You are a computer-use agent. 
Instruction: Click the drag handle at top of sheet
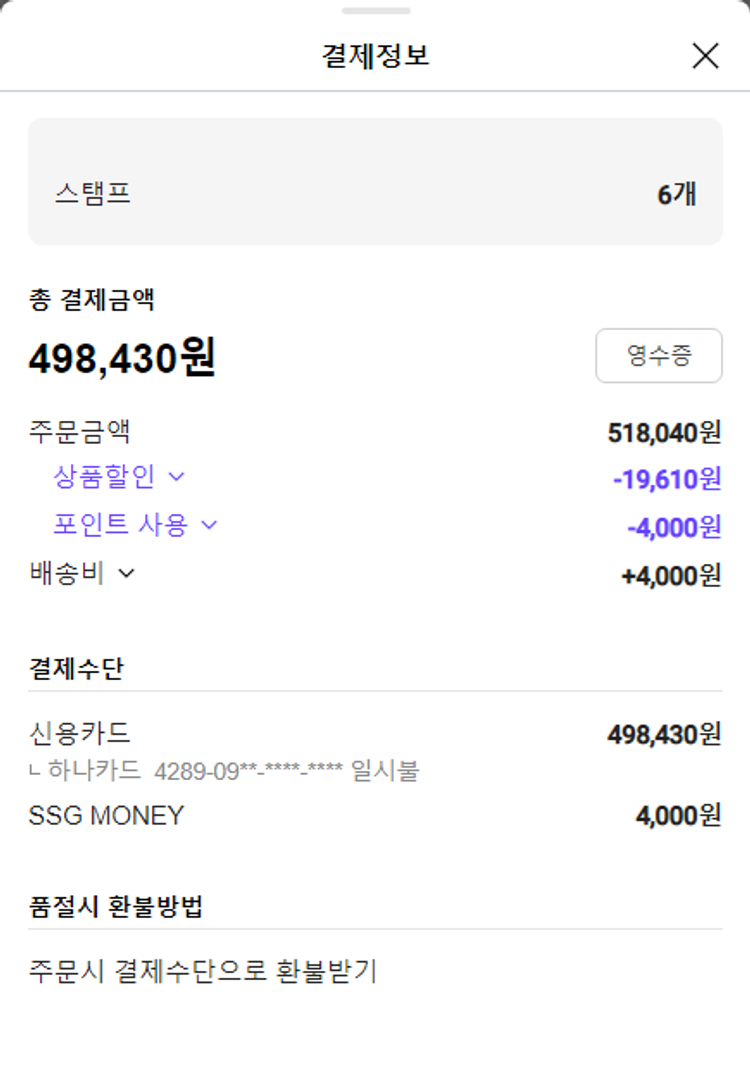375,11
